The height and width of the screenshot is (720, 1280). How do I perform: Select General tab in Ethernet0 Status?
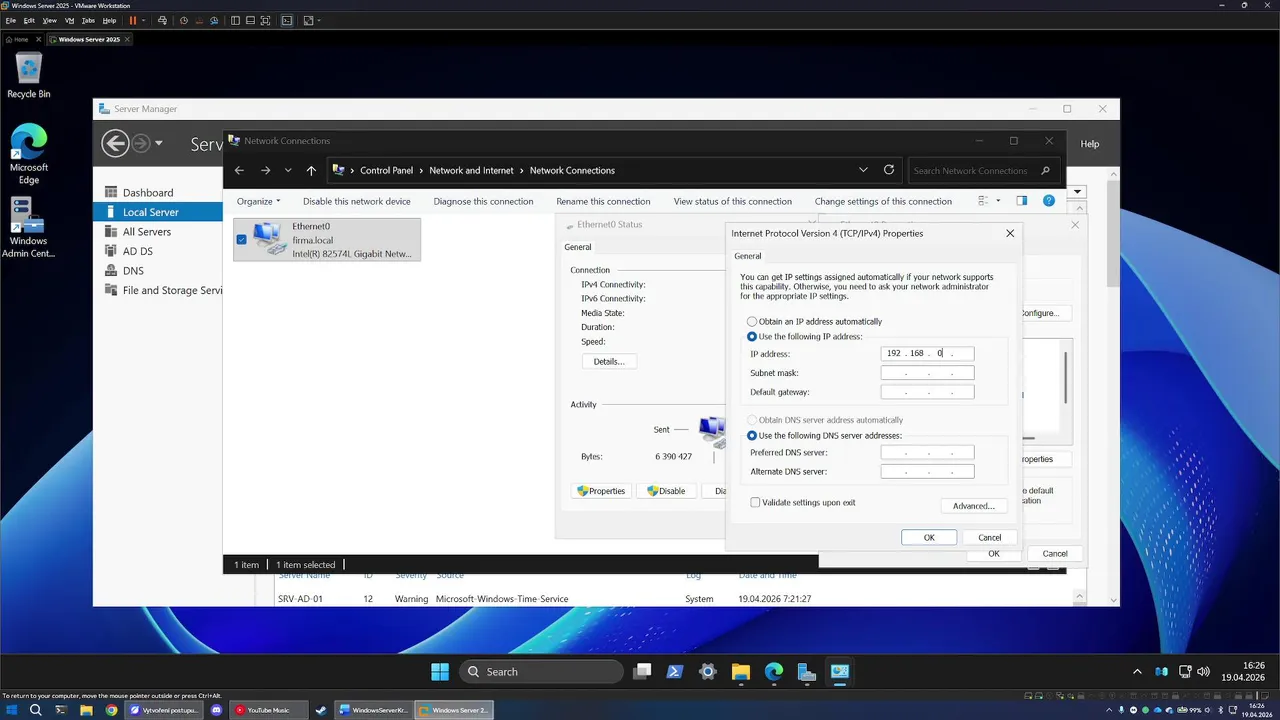[578, 247]
